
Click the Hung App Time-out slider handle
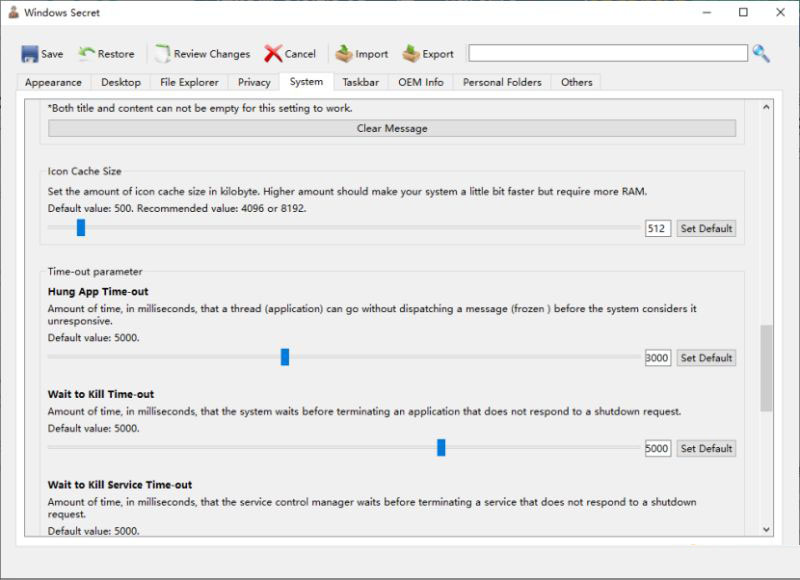point(285,357)
